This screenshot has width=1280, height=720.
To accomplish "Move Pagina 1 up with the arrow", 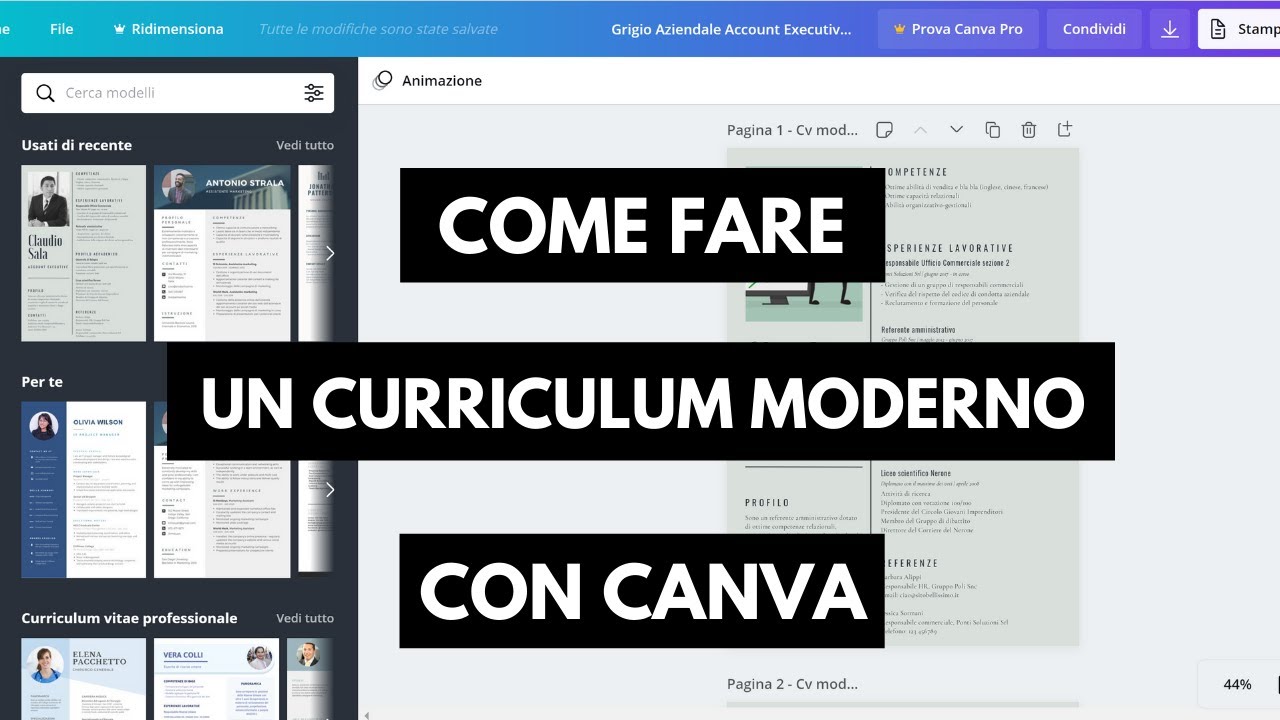I will click(x=921, y=129).
